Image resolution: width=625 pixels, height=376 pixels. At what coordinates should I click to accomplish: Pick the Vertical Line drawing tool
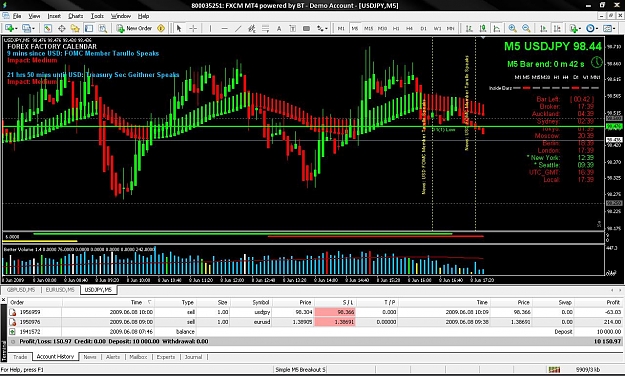pyautogui.click(x=210, y=28)
